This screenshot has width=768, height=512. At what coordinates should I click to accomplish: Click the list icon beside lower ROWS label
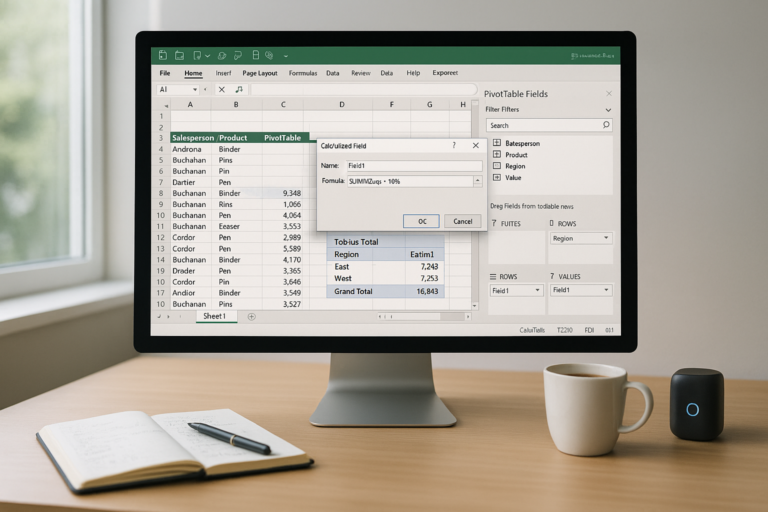(x=493, y=276)
